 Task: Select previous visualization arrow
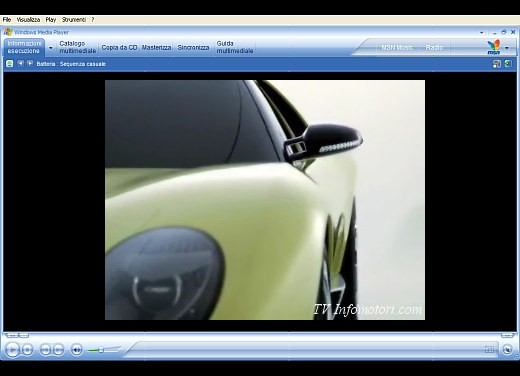(x=20, y=63)
